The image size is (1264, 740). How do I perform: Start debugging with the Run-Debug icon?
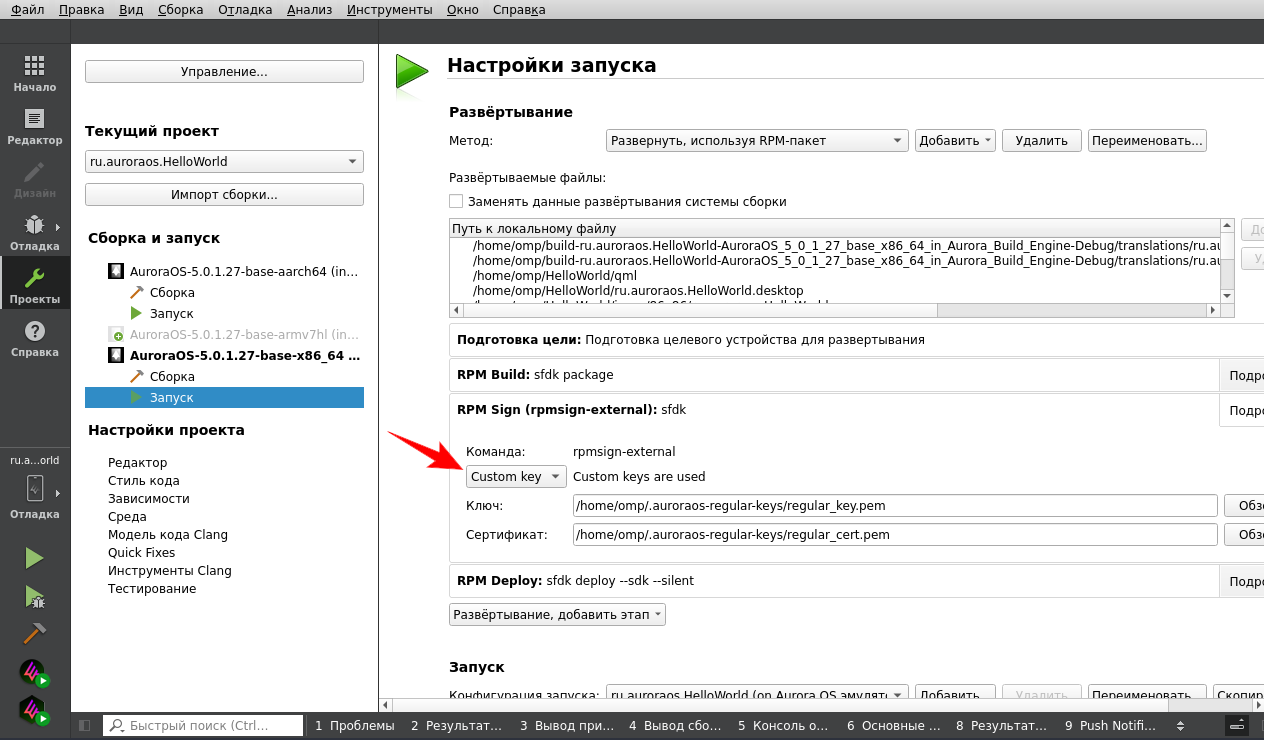click(35, 597)
